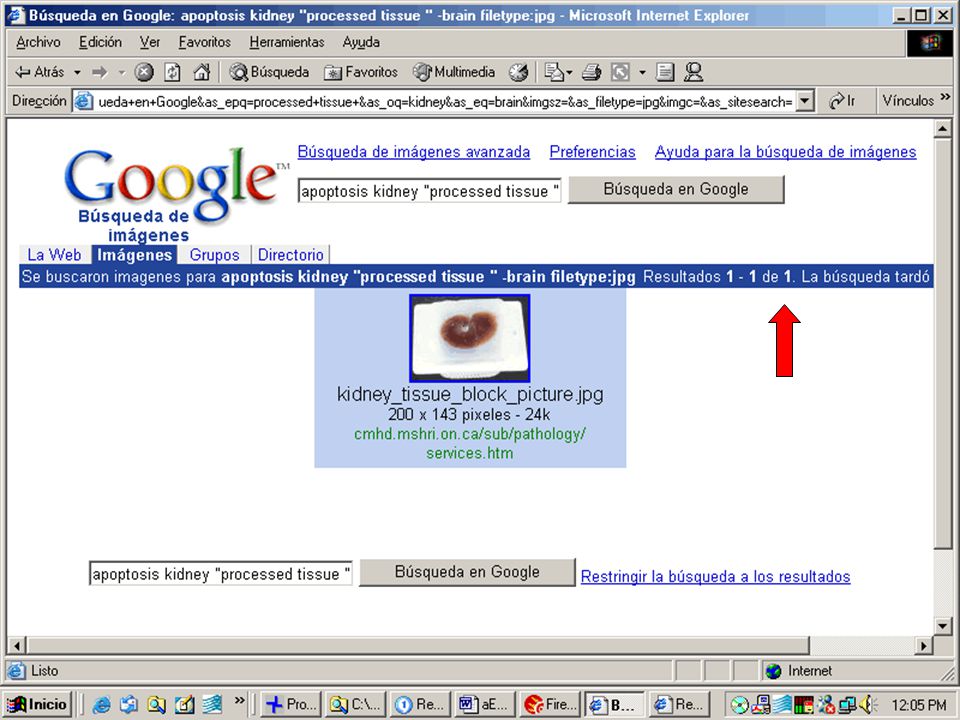Switch to the C:\ taskbar window
The height and width of the screenshot is (720, 960).
[x=356, y=704]
